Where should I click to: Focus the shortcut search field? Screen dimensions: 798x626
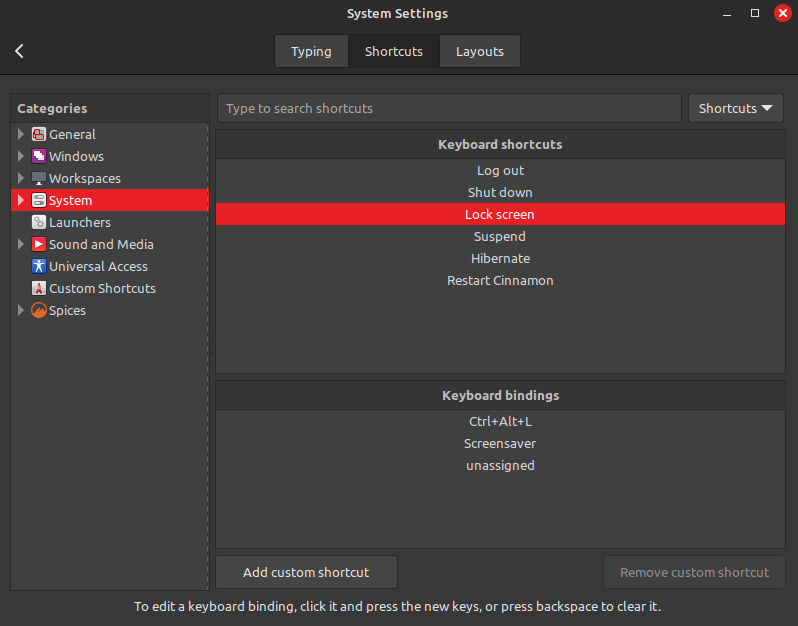point(449,108)
